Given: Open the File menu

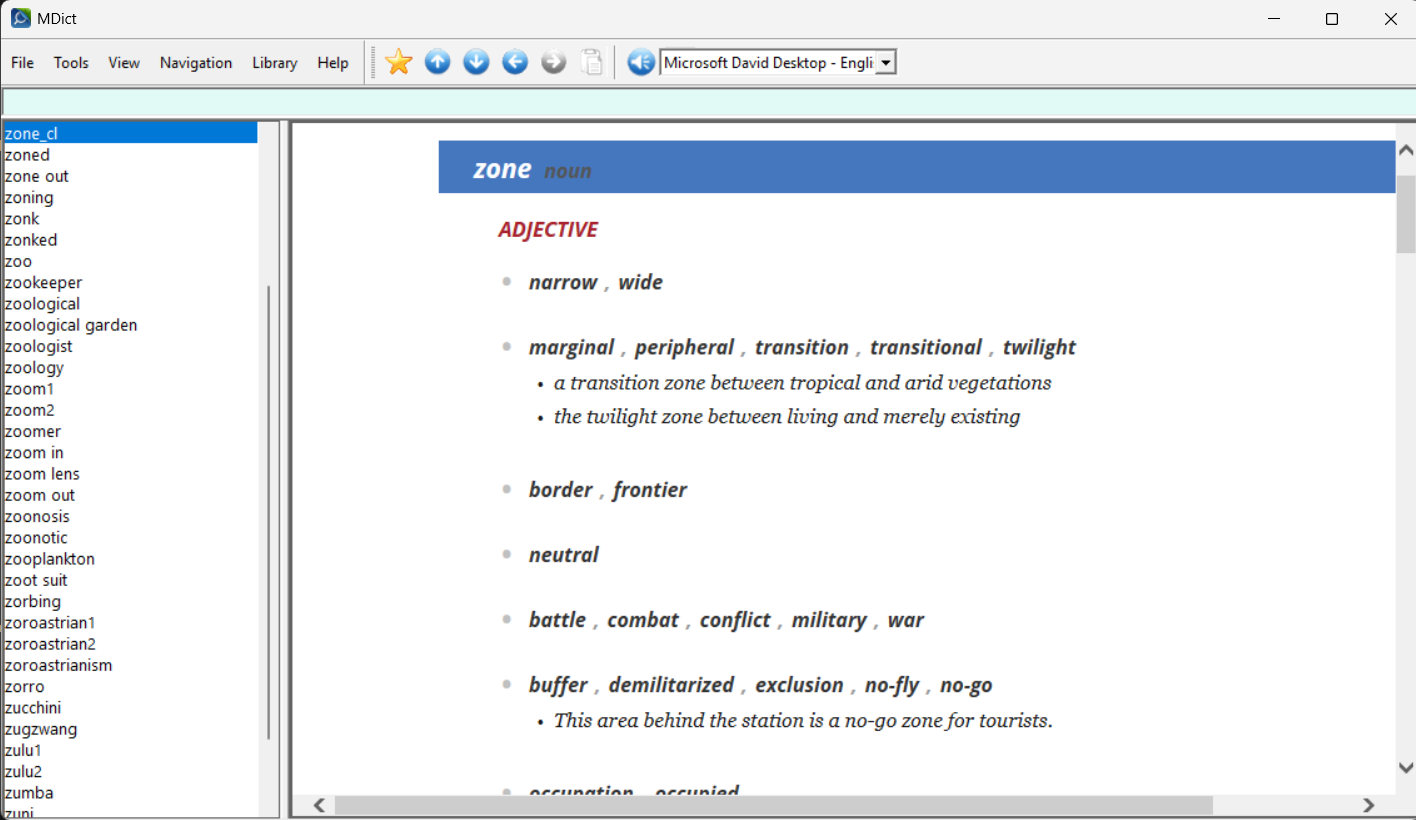Looking at the screenshot, I should click(22, 63).
